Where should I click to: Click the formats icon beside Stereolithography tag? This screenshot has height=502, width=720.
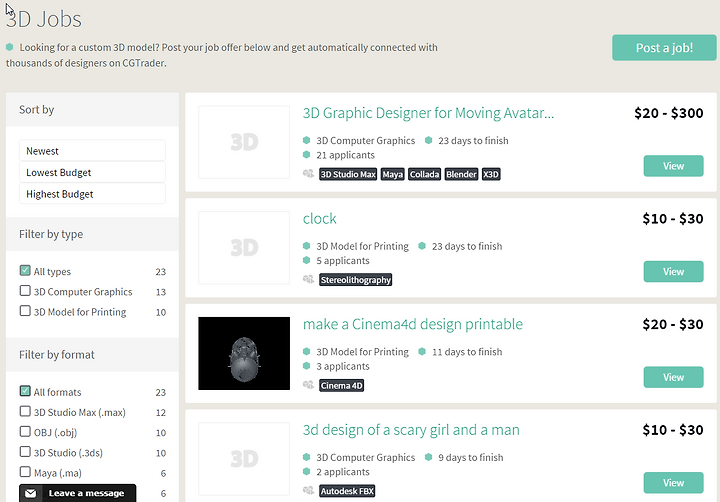coord(308,279)
